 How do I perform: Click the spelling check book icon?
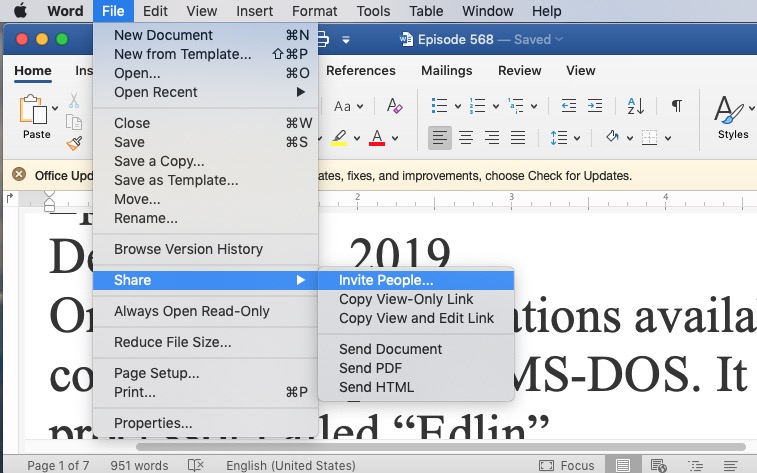click(196, 465)
